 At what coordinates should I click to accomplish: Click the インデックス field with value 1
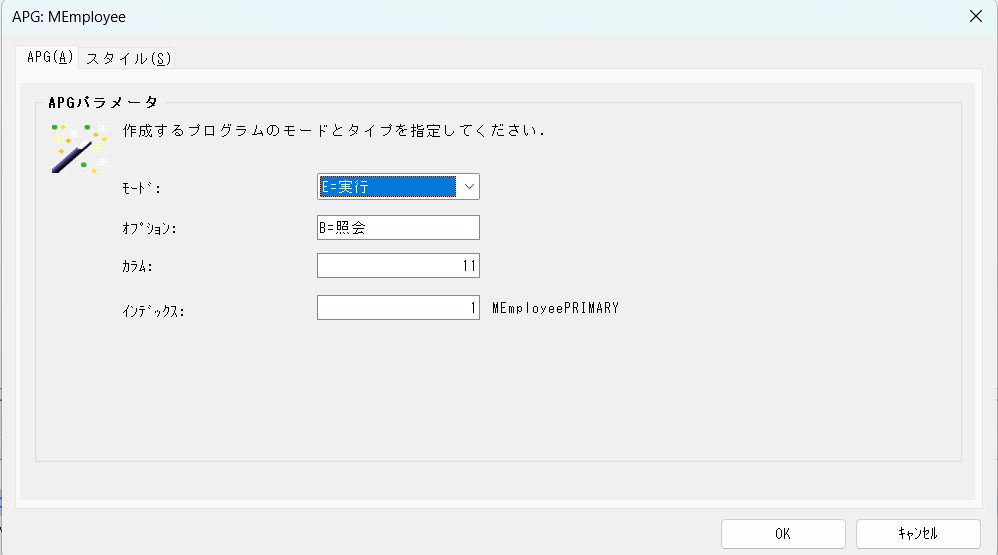point(398,308)
